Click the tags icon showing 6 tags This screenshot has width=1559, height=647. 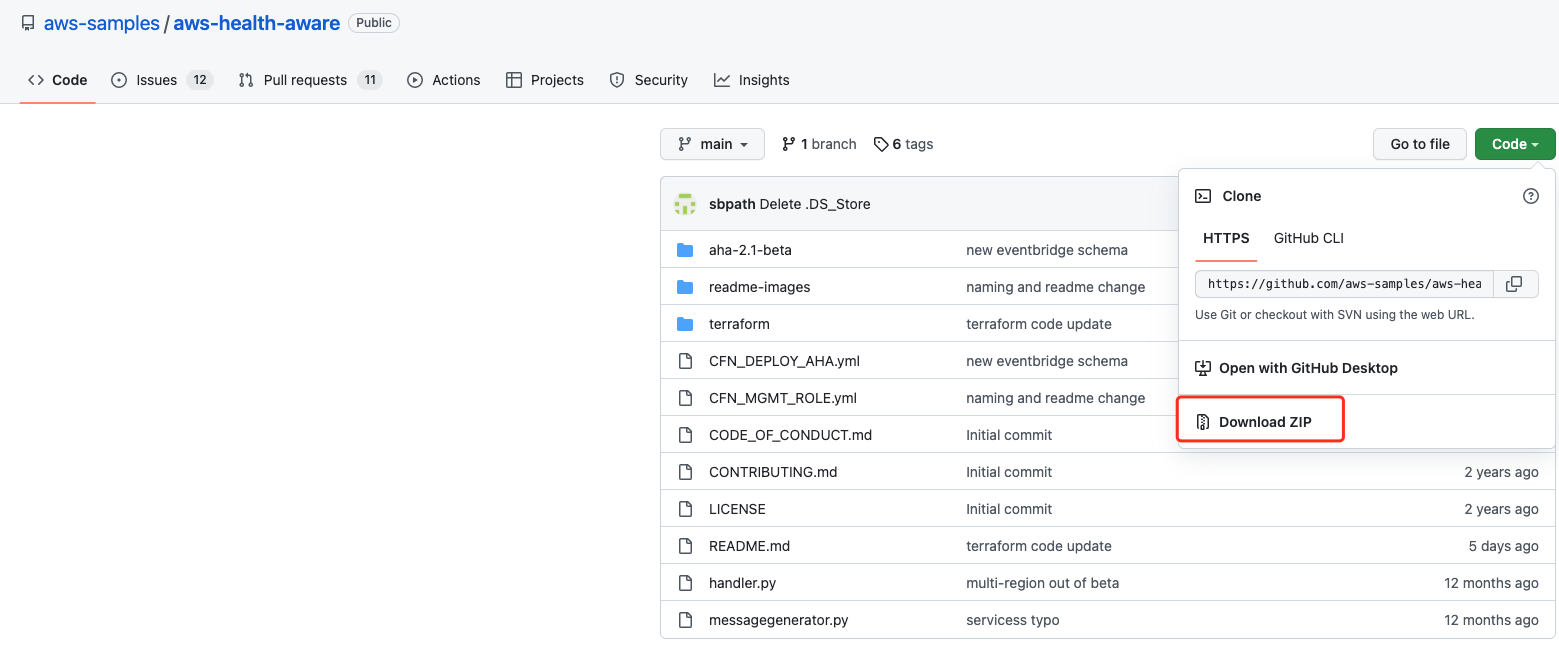coord(880,143)
